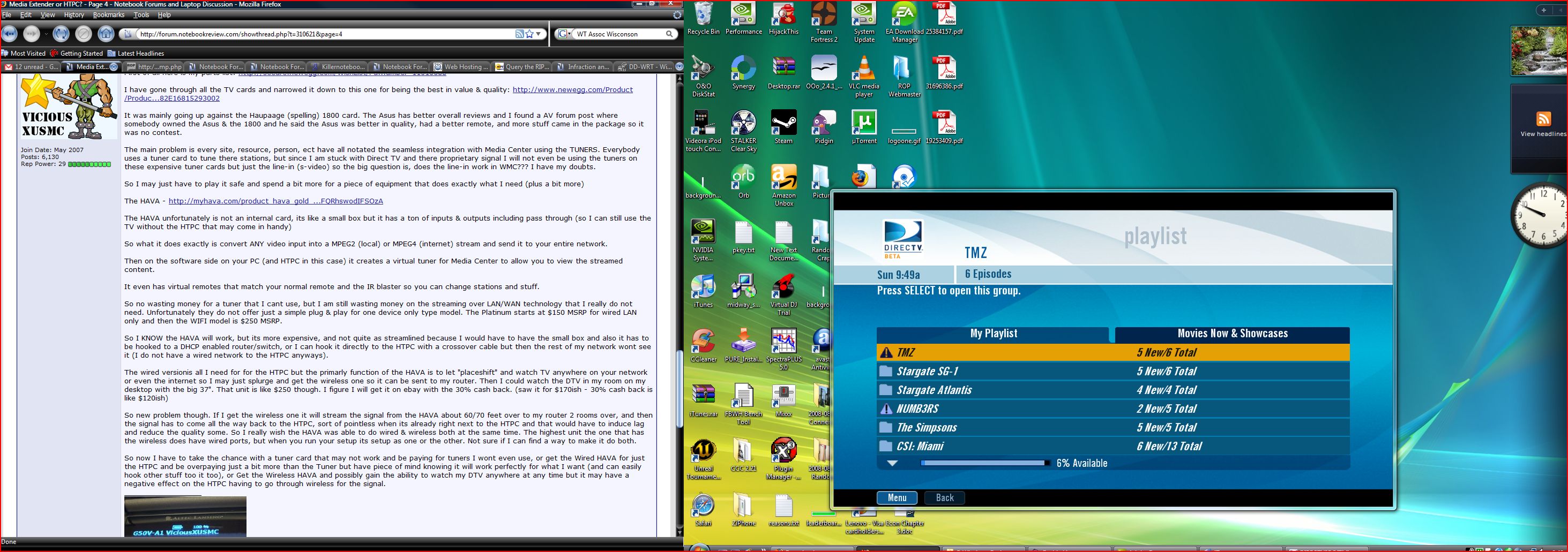Open the address bar history dropdown

pyautogui.click(x=538, y=34)
